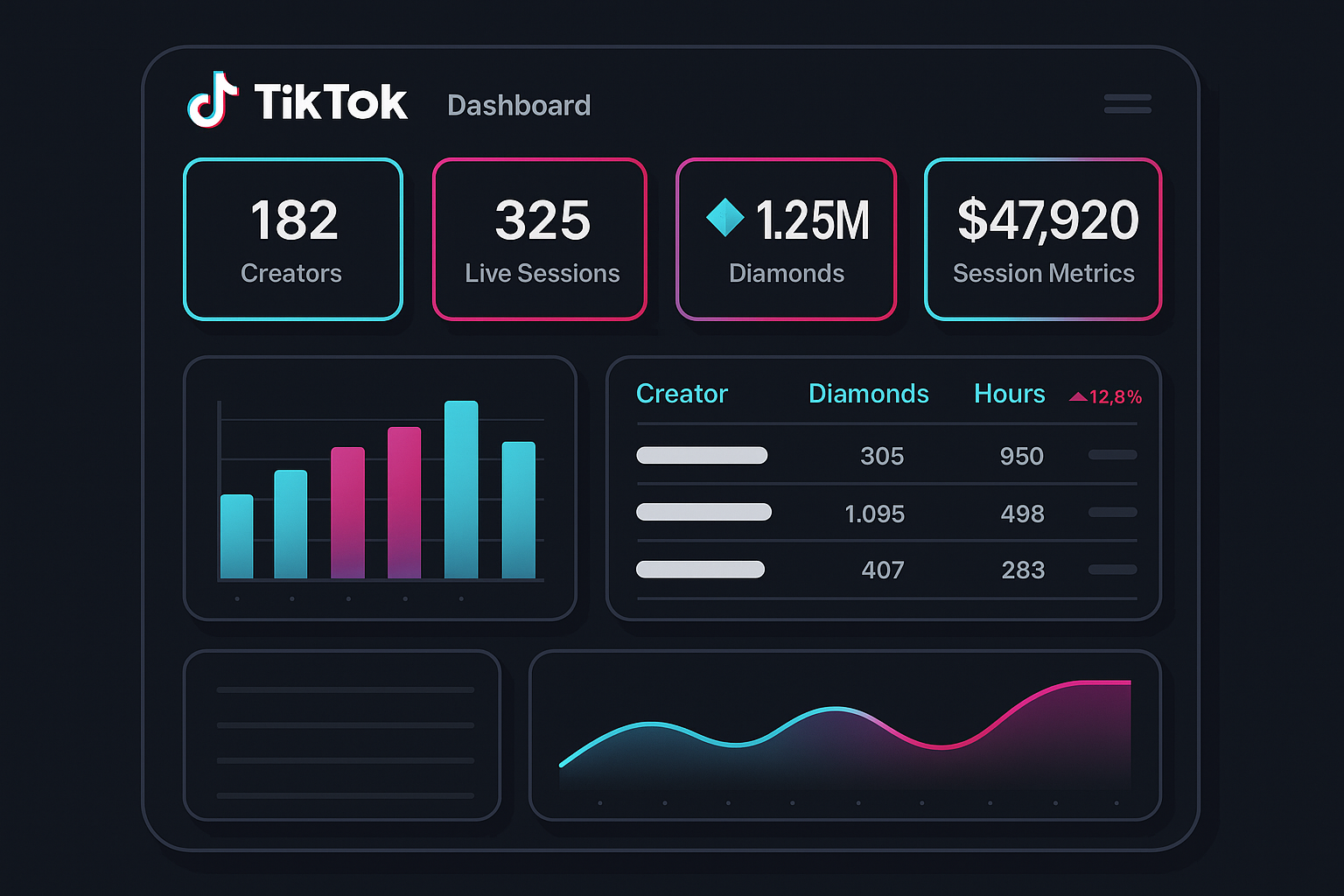Open the $47,920 Session Metrics card

1043,239
